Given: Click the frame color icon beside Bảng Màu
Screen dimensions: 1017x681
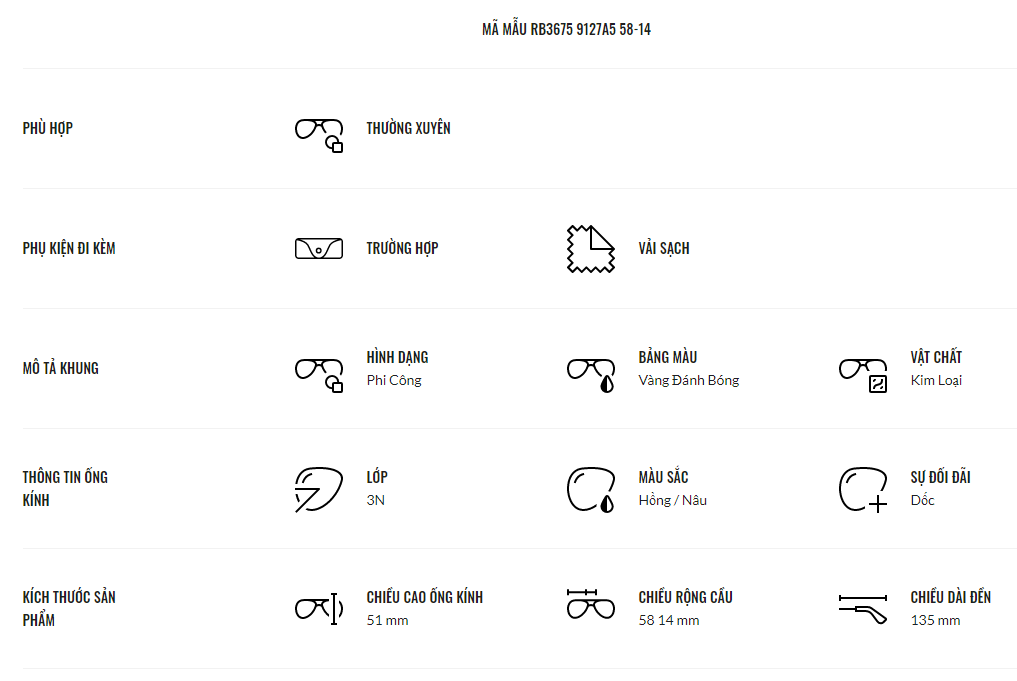Looking at the screenshot, I should (x=591, y=373).
